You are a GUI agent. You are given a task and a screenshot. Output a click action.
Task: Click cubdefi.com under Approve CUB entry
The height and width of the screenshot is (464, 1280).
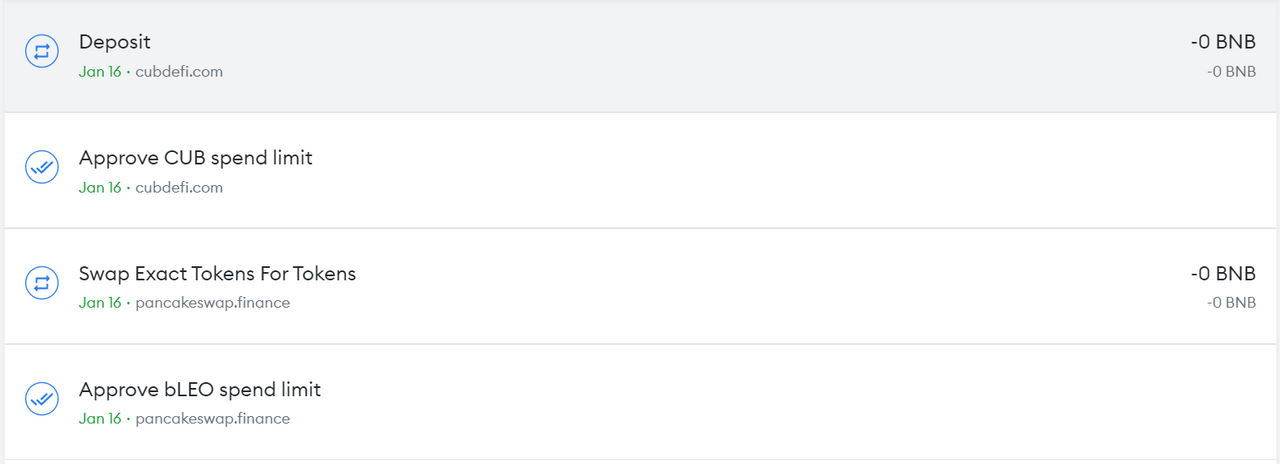[x=179, y=187]
